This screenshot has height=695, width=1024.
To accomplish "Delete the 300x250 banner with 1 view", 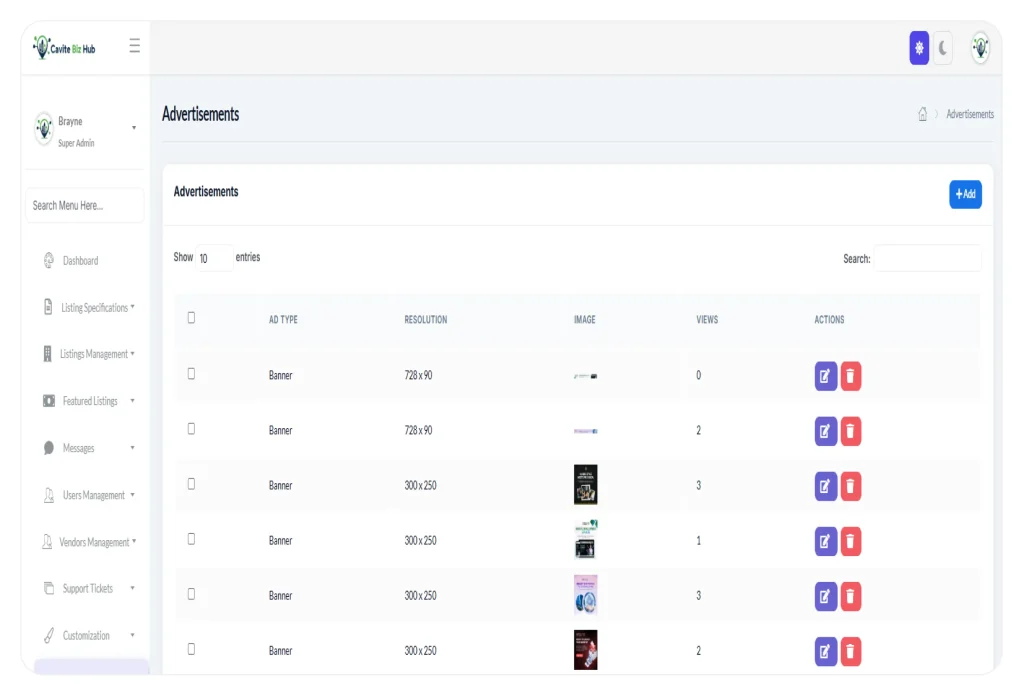I will (850, 541).
